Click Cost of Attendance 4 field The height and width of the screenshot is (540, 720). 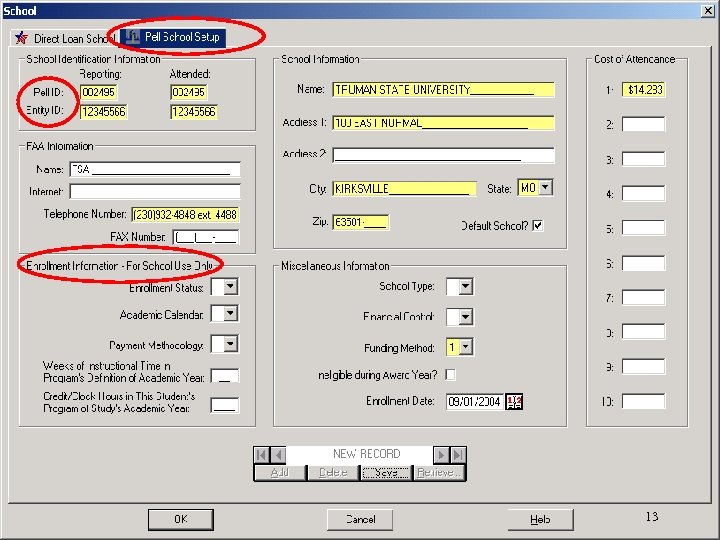pos(643,193)
